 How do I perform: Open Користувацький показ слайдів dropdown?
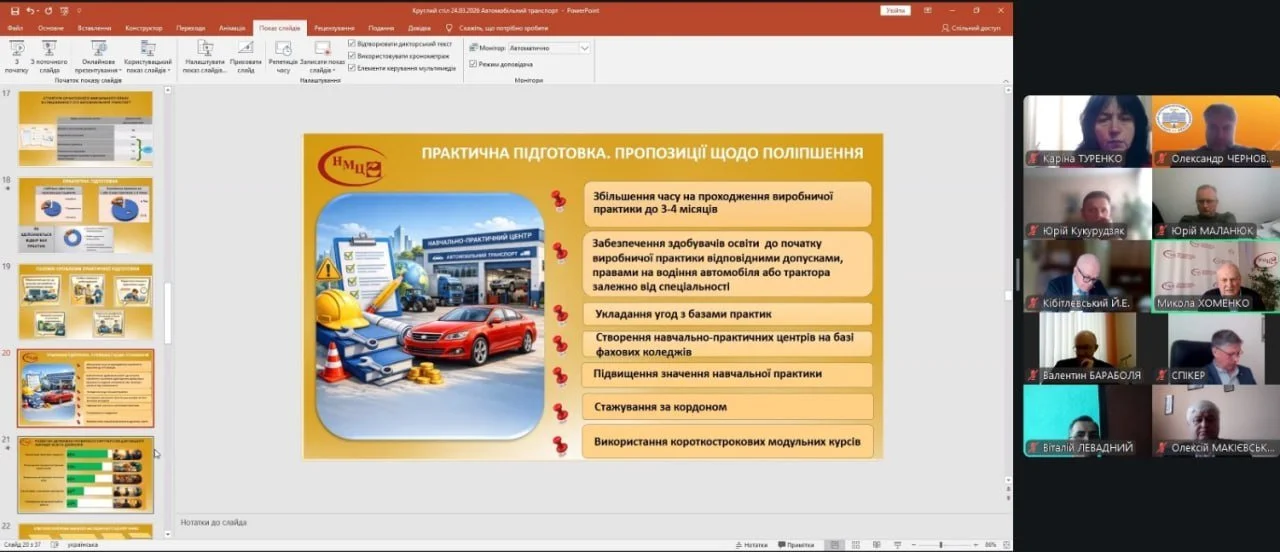(x=148, y=57)
